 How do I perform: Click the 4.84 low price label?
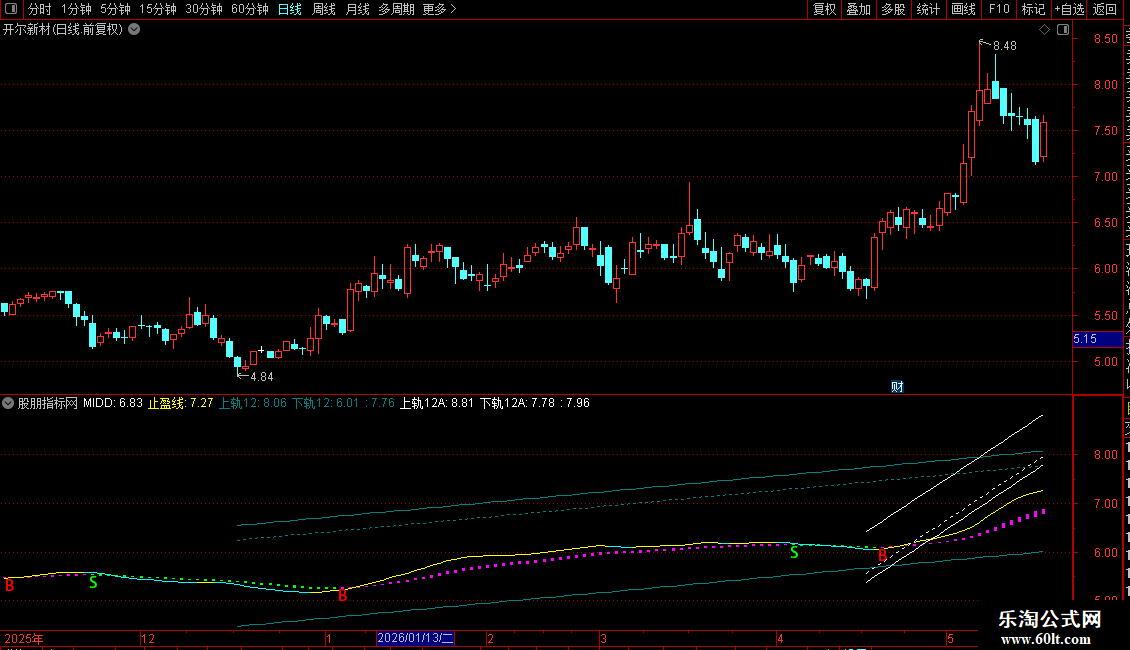point(262,377)
